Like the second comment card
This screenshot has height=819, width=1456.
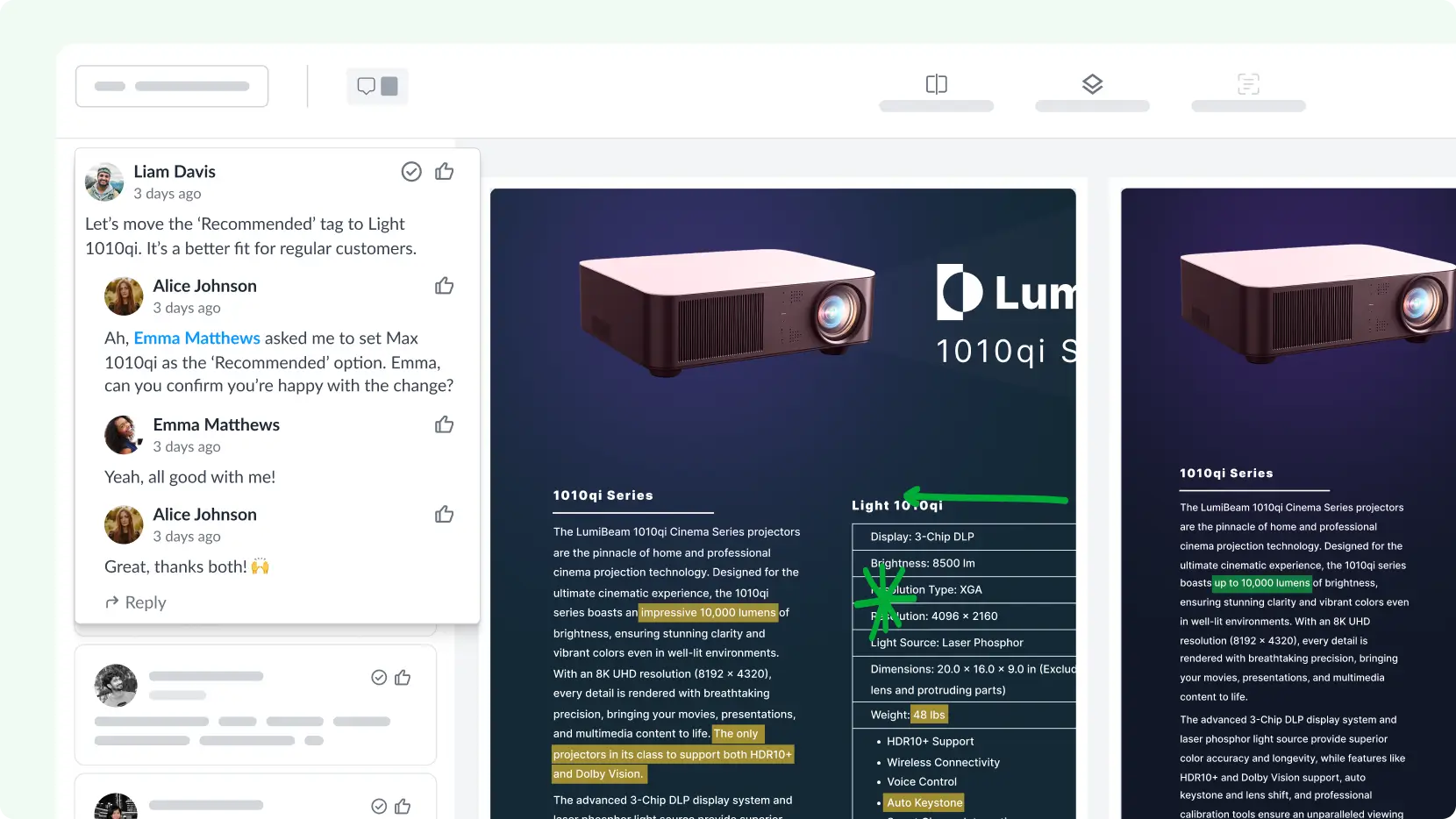coord(403,678)
